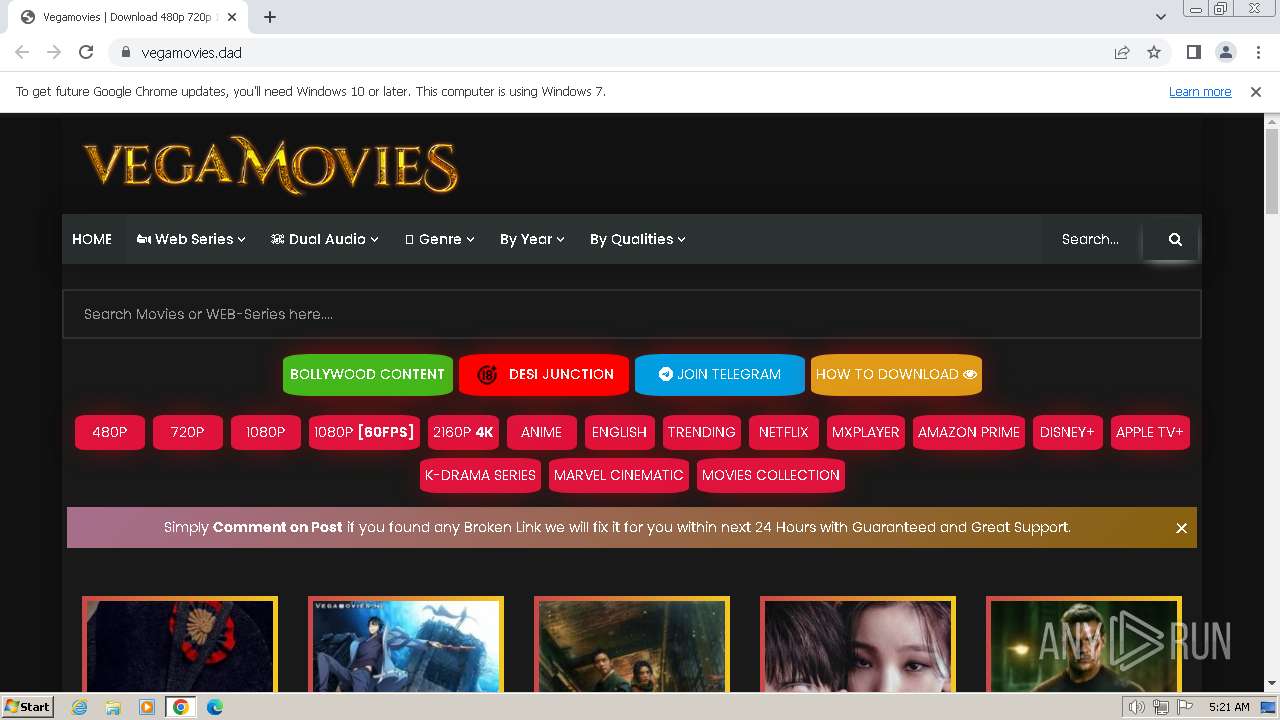The image size is (1280, 720).
Task: Open the fourth poster with woman's face
Action: (858, 645)
